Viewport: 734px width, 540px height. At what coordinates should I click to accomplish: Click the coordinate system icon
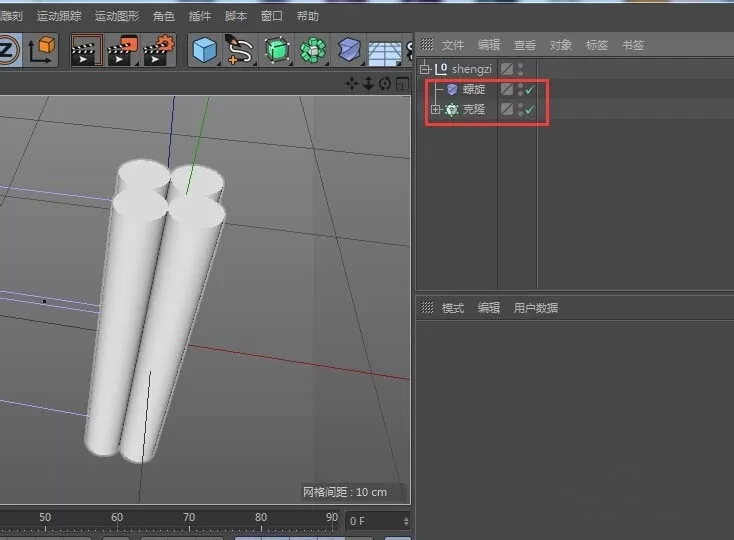(x=41, y=50)
